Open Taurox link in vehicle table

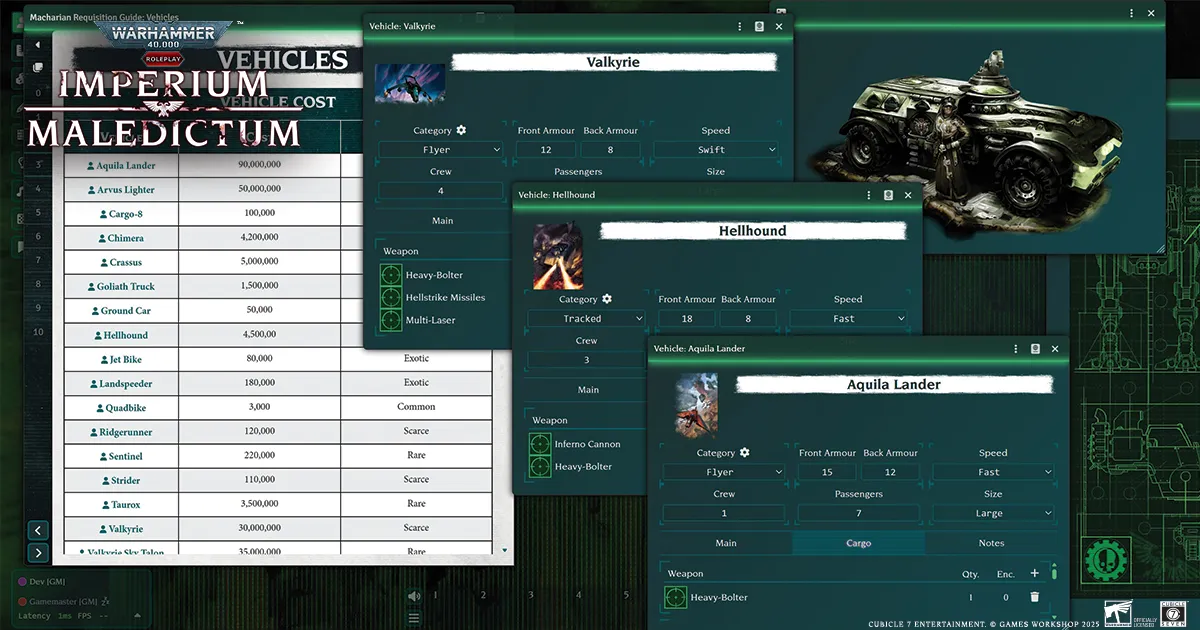coord(121,504)
